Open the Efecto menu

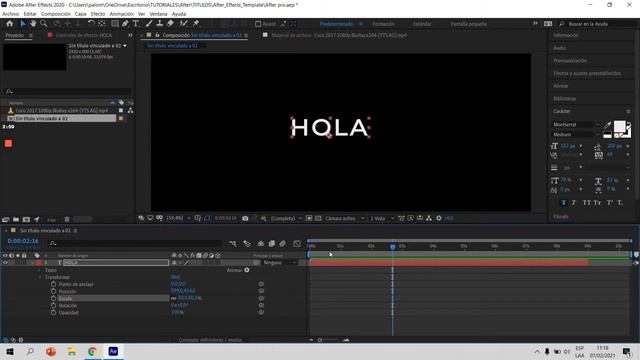pyautogui.click(x=98, y=14)
